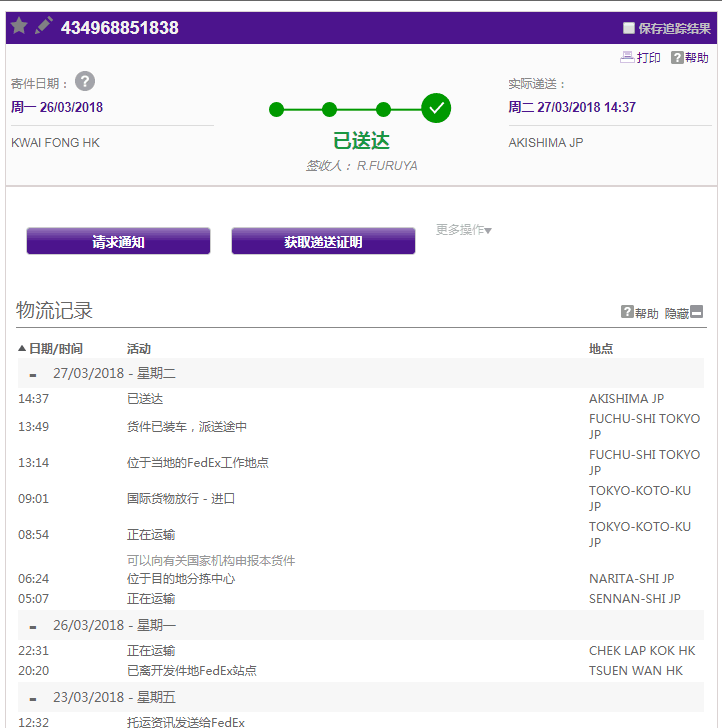Collapse the 23/03/2018 星期五 date group

(33, 699)
